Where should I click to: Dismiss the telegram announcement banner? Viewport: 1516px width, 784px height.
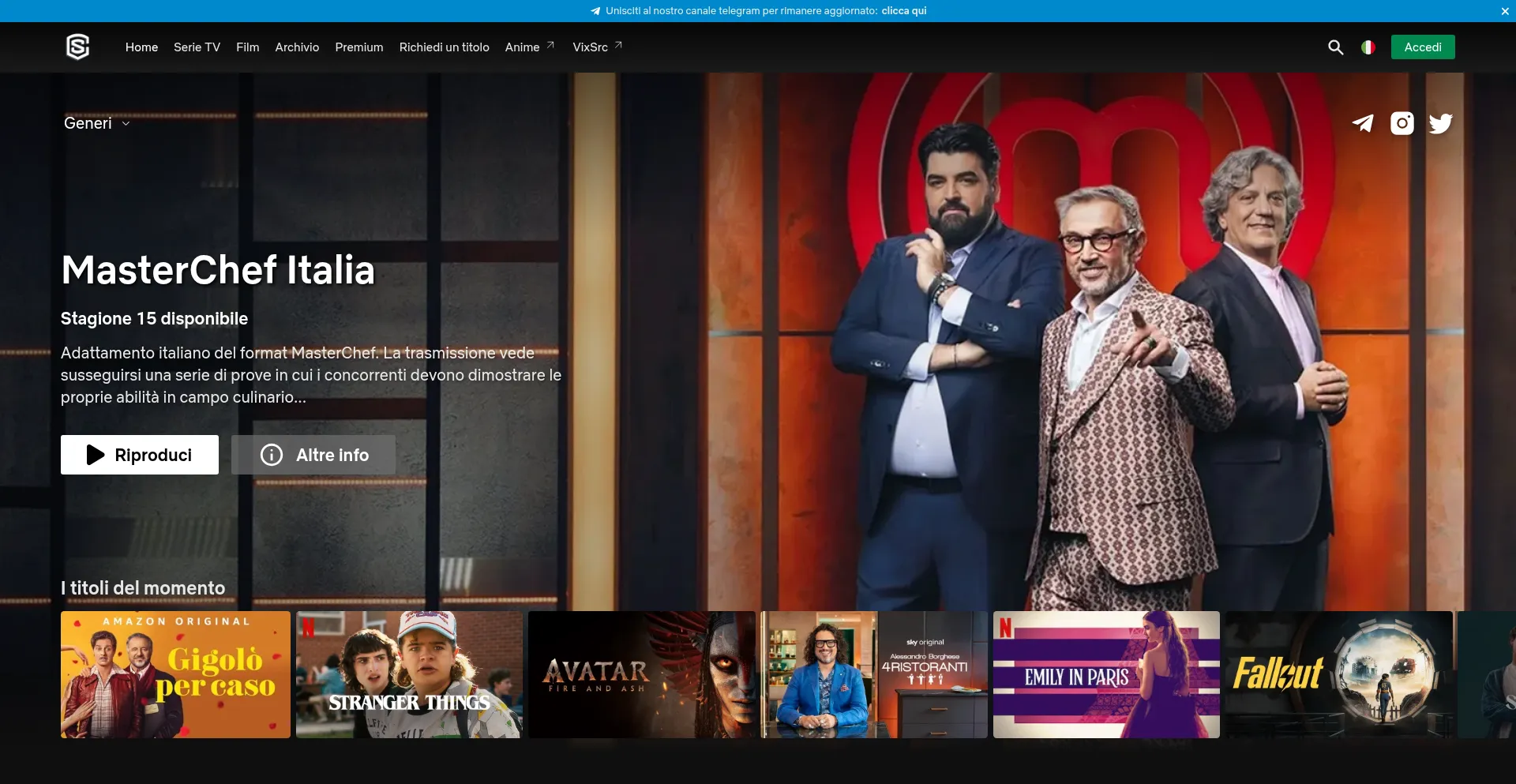coord(1507,11)
